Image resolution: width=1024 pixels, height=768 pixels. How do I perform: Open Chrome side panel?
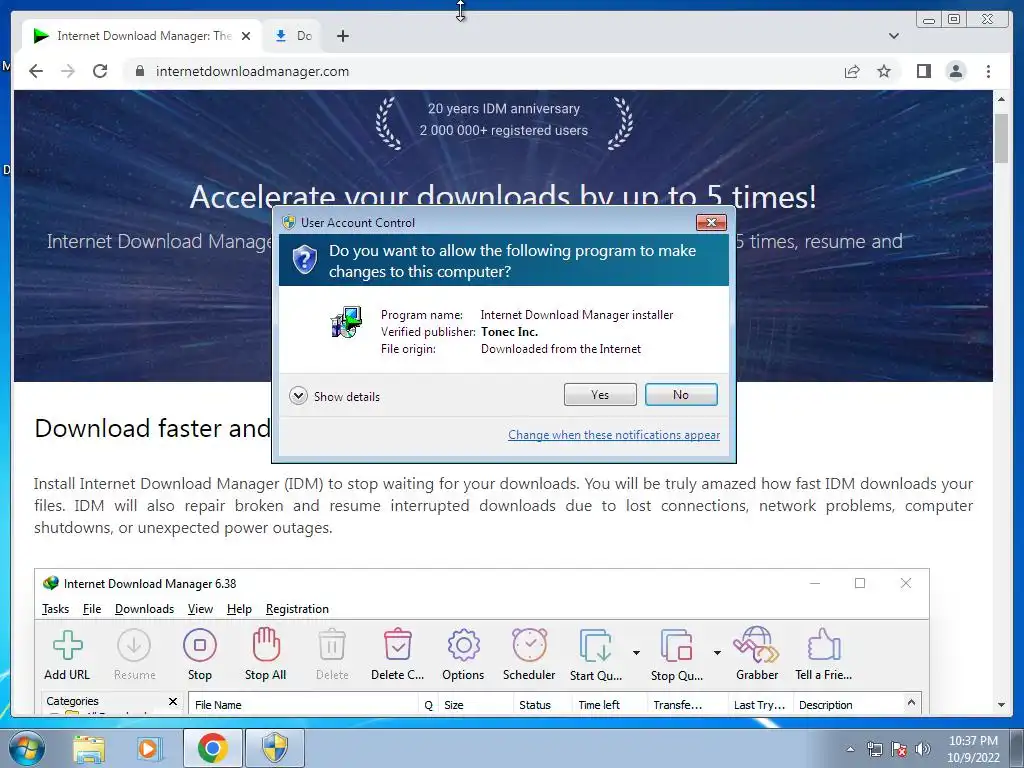point(923,71)
